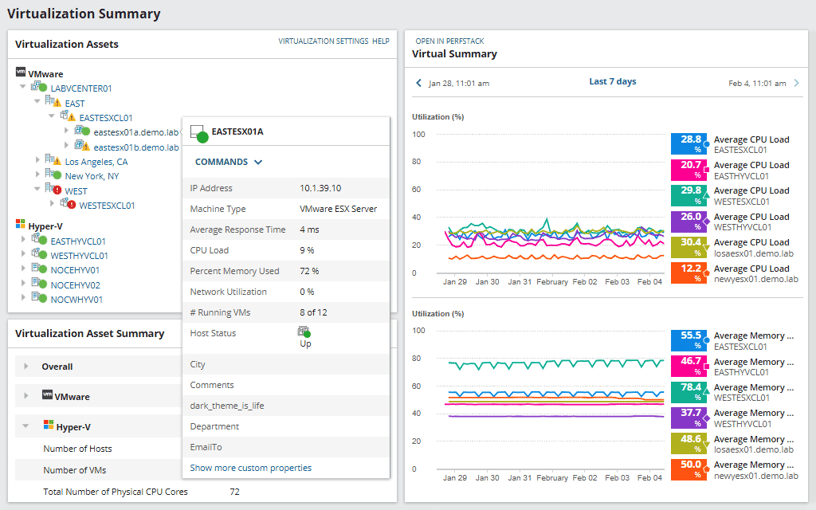The height and width of the screenshot is (510, 816).
Task: Click the host status Up icon in popup
Action: pyautogui.click(x=303, y=332)
